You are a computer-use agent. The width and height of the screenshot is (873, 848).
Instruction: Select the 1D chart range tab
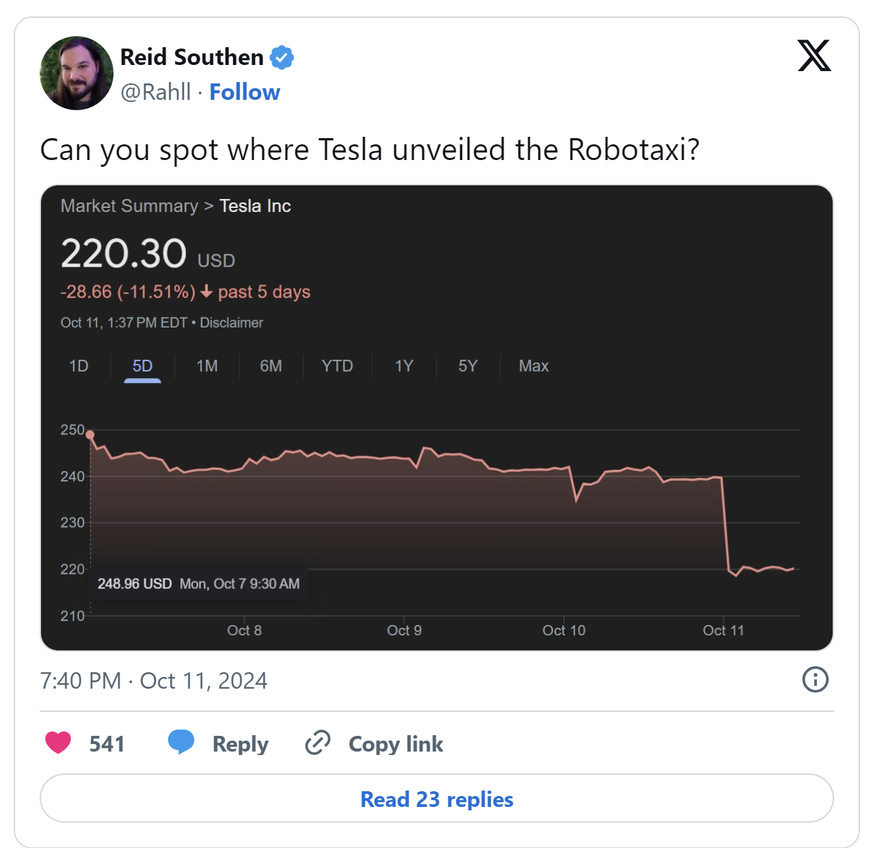pos(79,366)
